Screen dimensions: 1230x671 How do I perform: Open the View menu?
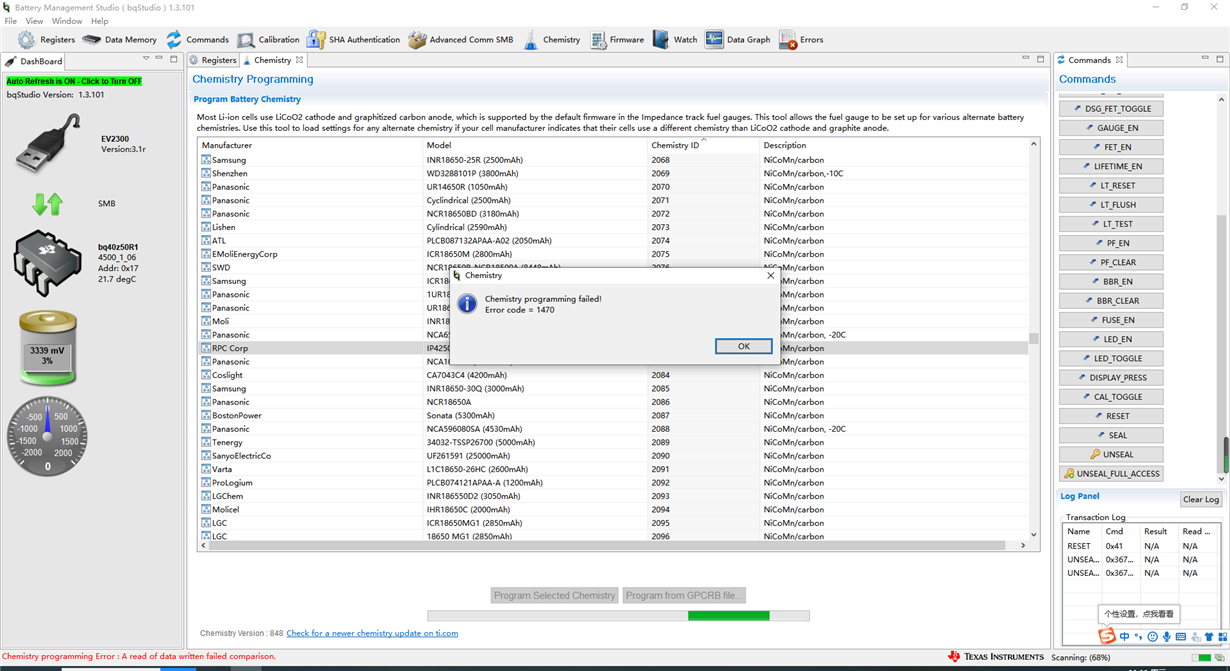point(34,21)
